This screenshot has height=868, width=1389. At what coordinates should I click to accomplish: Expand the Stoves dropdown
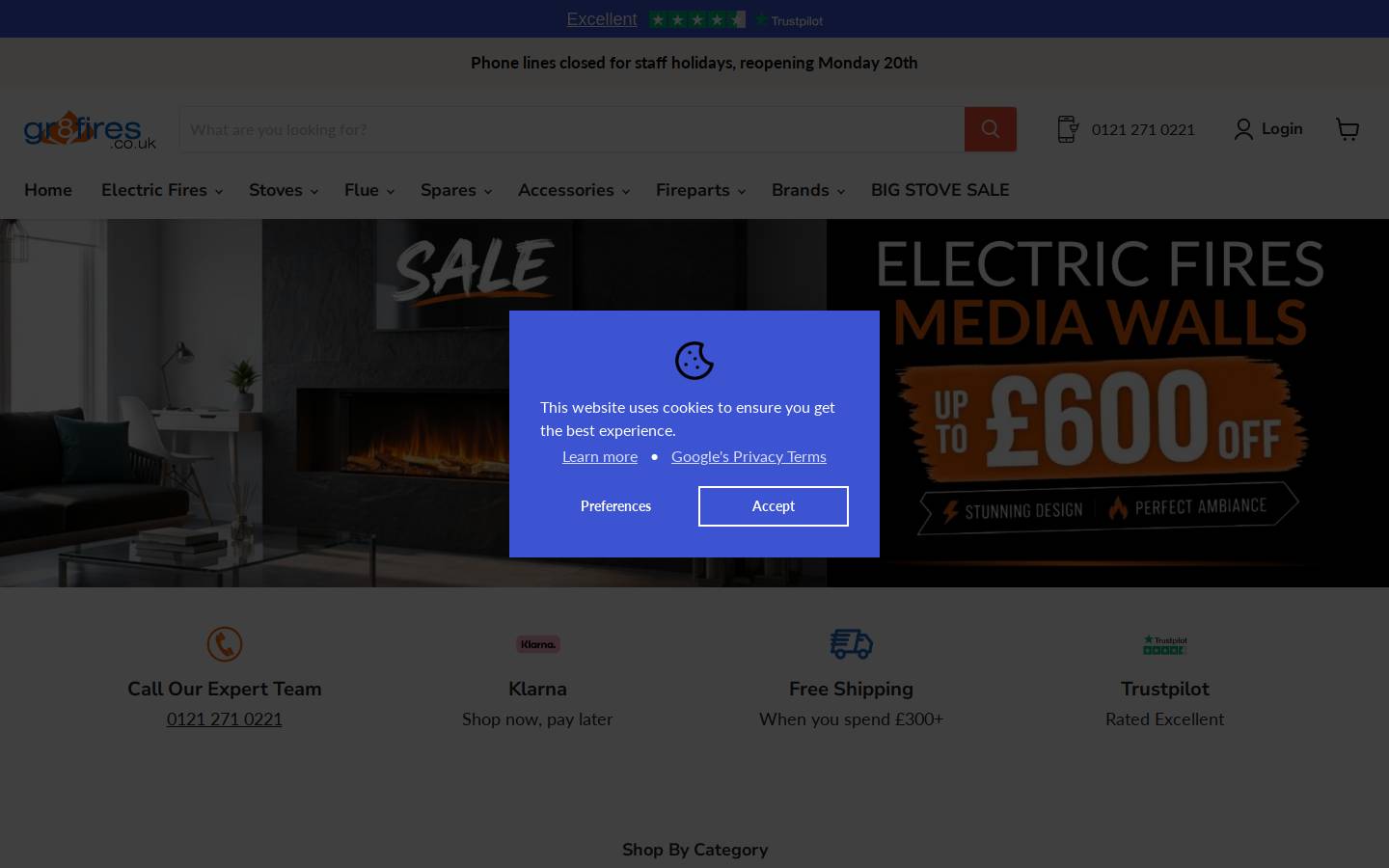pos(284,190)
